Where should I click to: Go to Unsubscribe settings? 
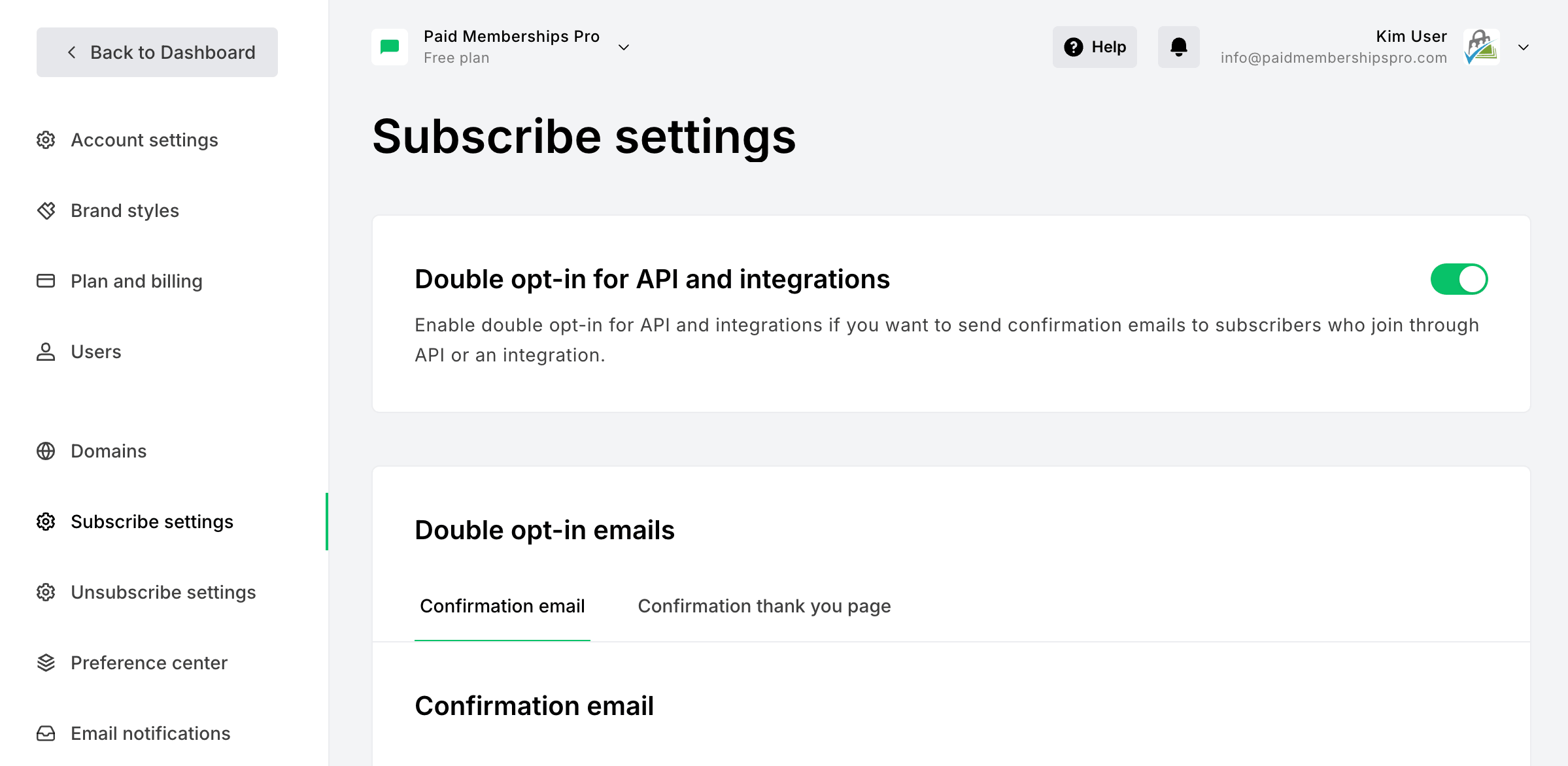click(163, 592)
